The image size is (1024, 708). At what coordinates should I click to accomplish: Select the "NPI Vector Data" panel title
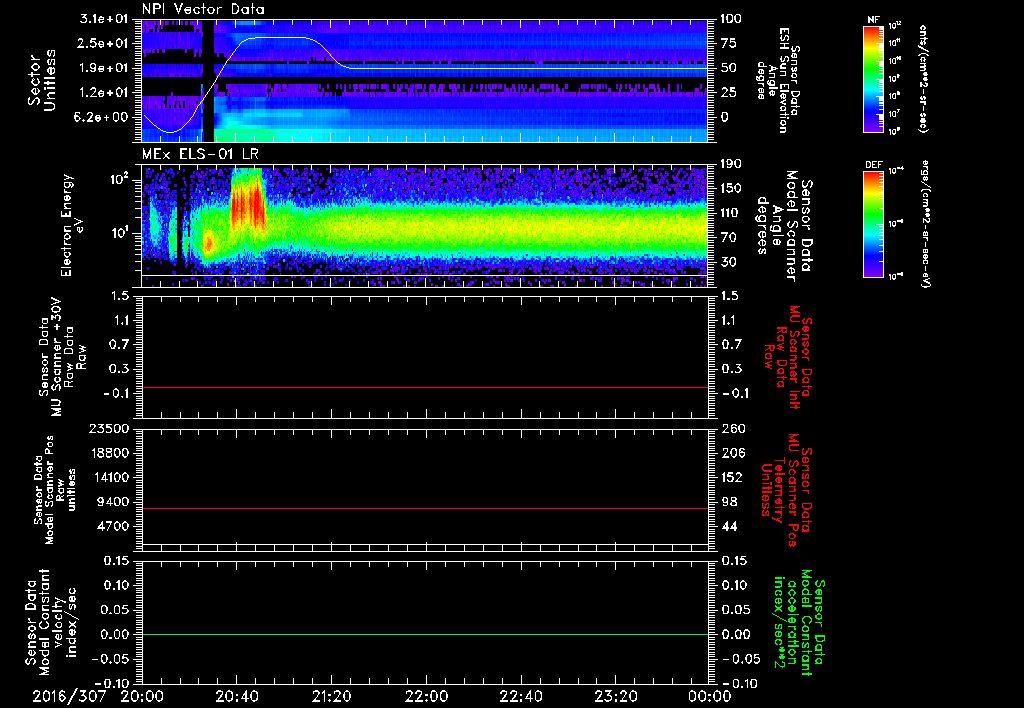point(203,9)
